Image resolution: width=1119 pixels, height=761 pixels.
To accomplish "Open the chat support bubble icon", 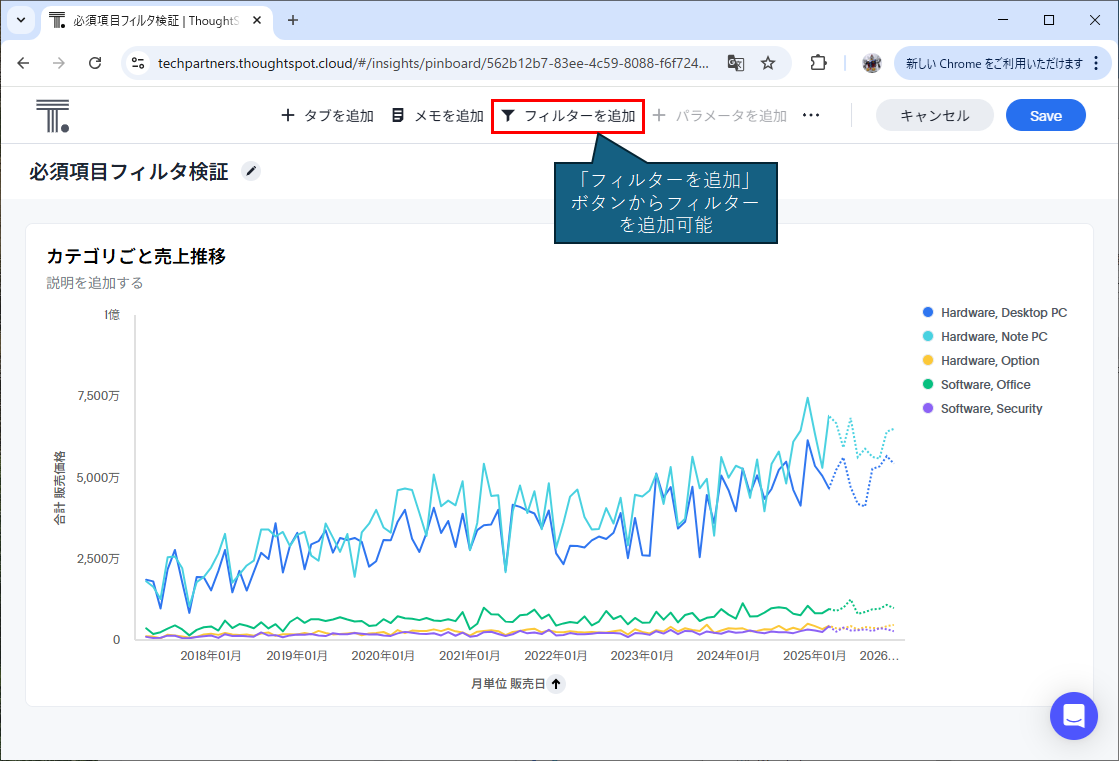I will click(x=1074, y=716).
